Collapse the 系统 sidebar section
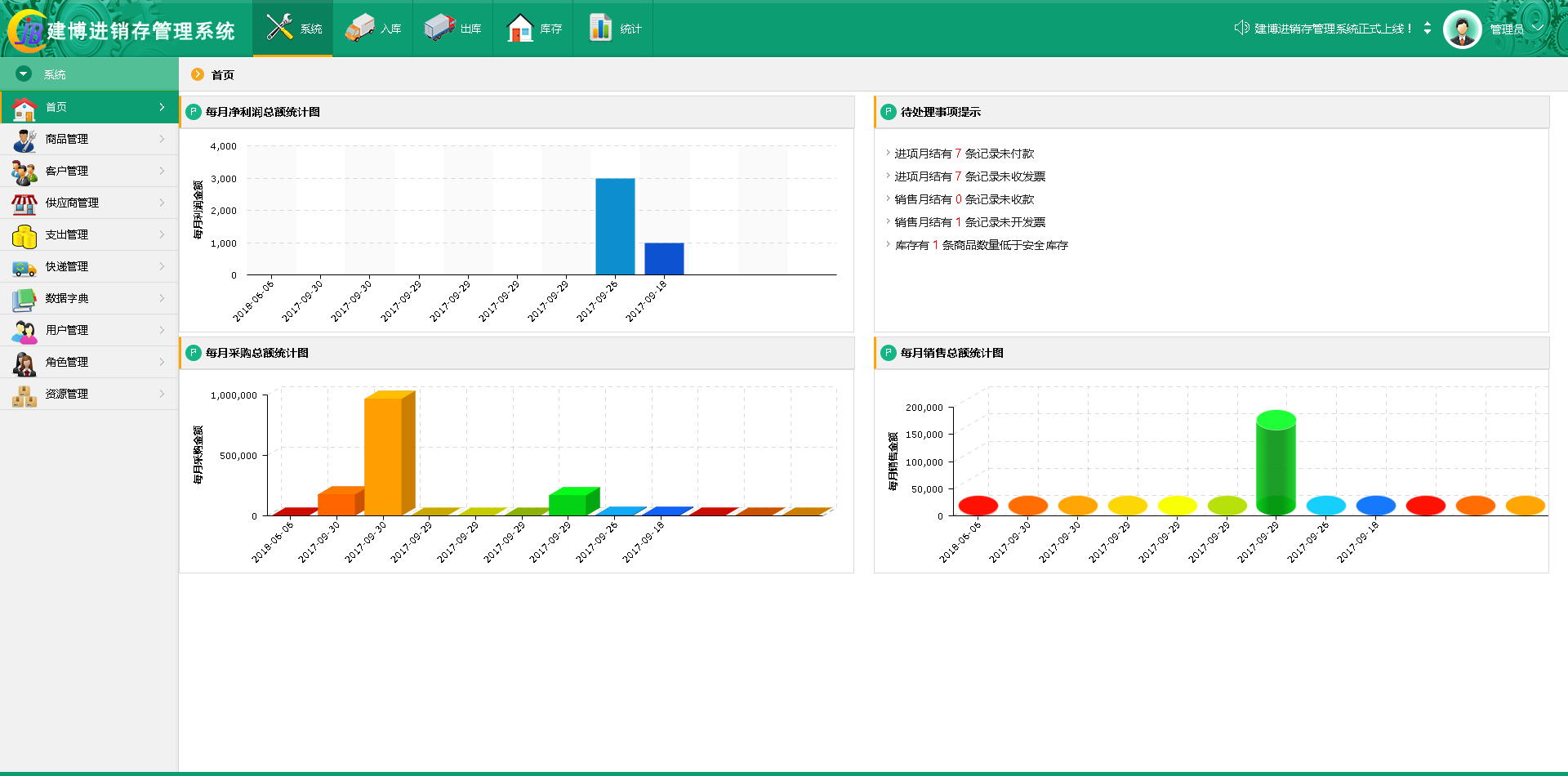This screenshot has height=776, width=1568. [24, 74]
